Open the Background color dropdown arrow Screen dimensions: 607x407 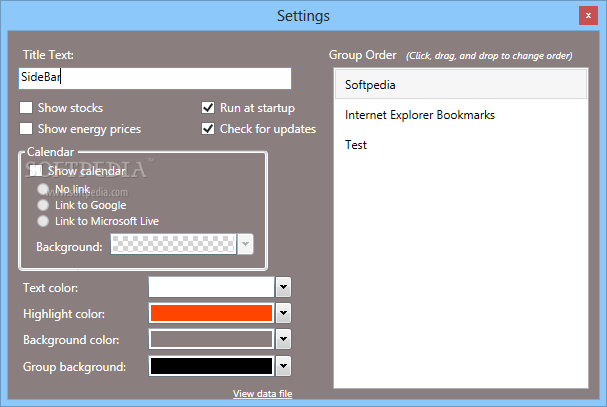pos(283,339)
